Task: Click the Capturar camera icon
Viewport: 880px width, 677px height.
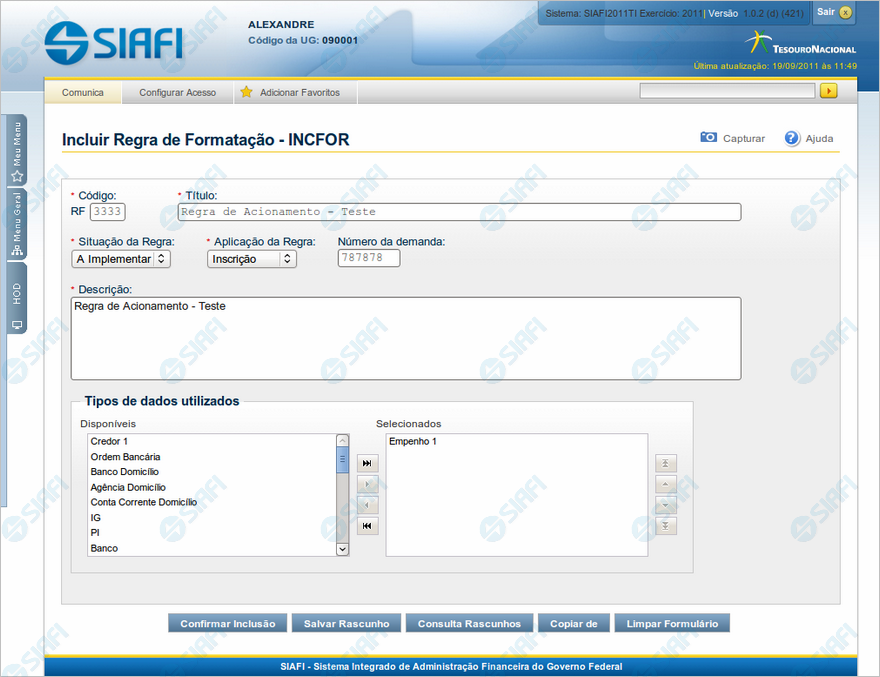Action: pos(708,138)
